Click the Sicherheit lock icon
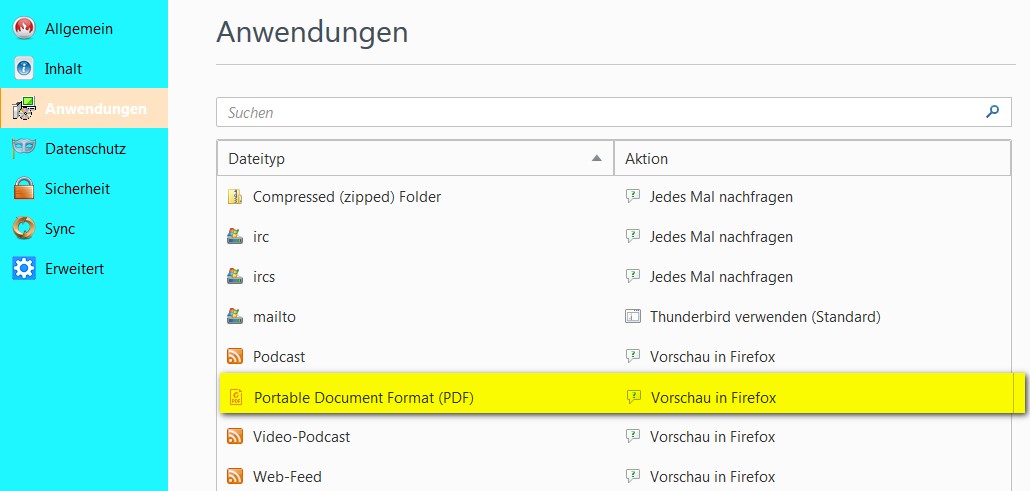 24,189
